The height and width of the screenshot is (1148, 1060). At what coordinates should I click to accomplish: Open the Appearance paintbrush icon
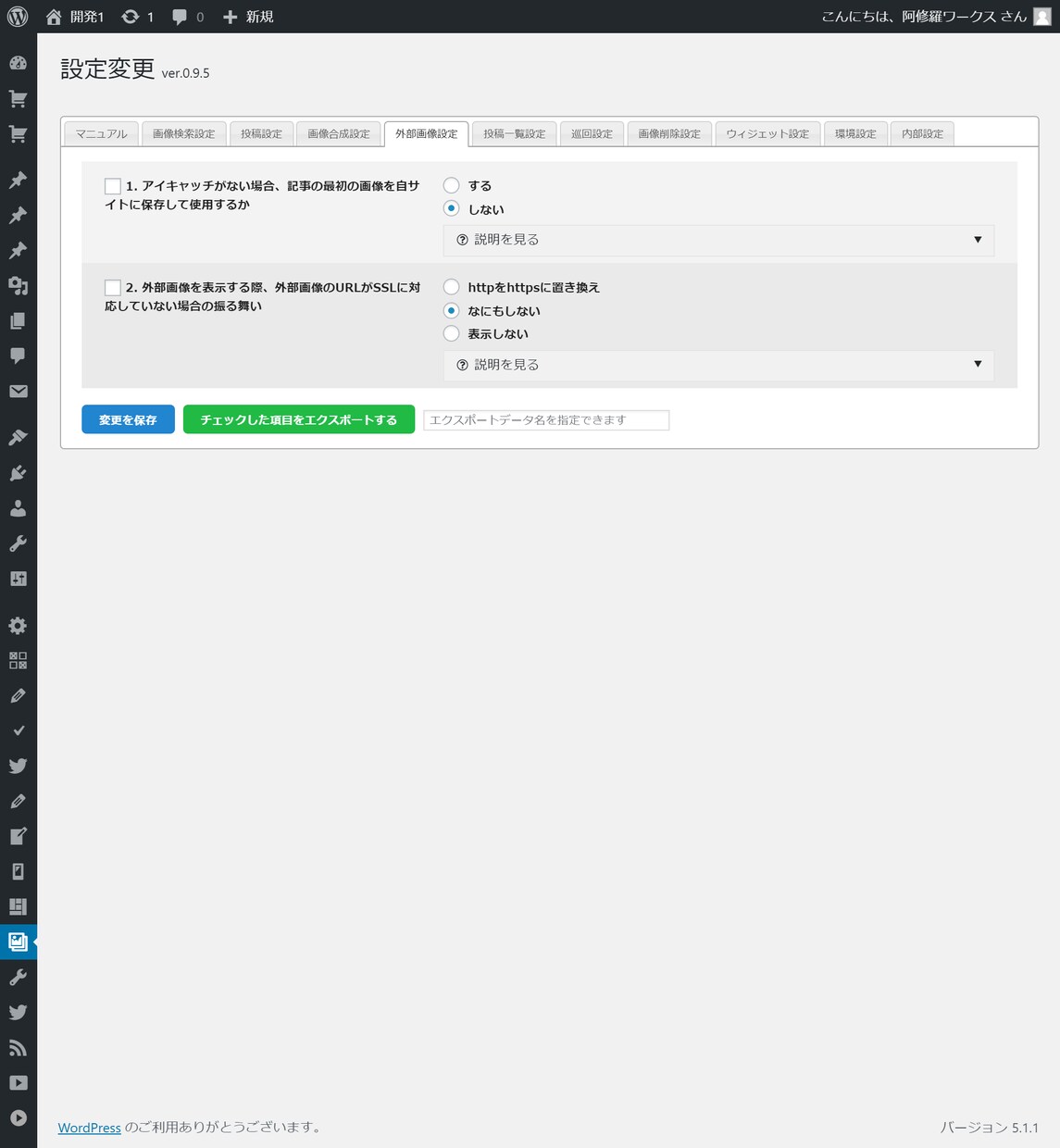coord(18,437)
